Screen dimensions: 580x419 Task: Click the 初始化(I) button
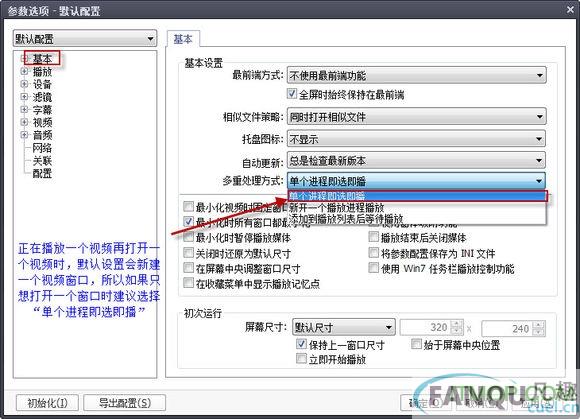[47, 402]
